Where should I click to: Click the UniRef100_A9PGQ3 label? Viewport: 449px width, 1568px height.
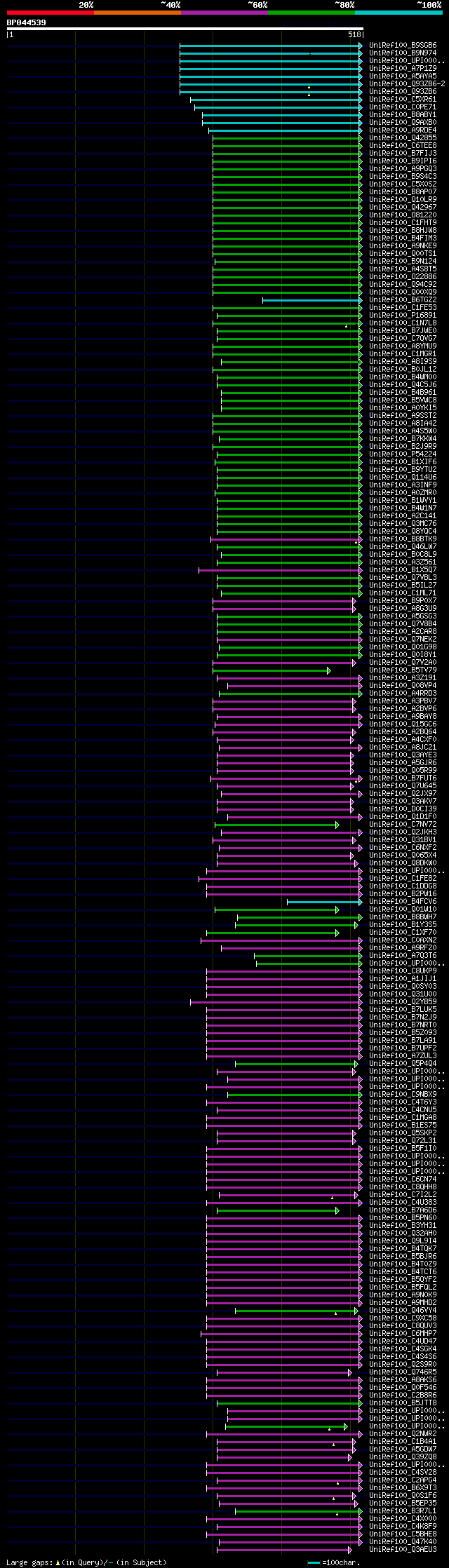403,169
